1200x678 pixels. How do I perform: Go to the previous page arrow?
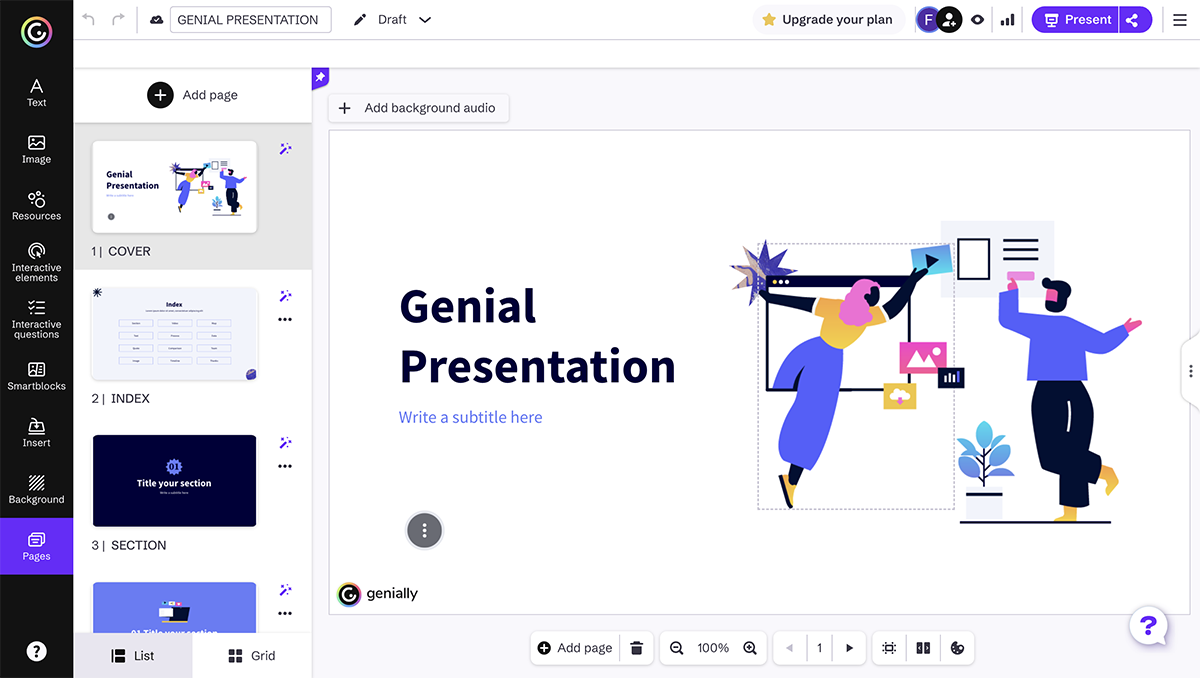789,648
